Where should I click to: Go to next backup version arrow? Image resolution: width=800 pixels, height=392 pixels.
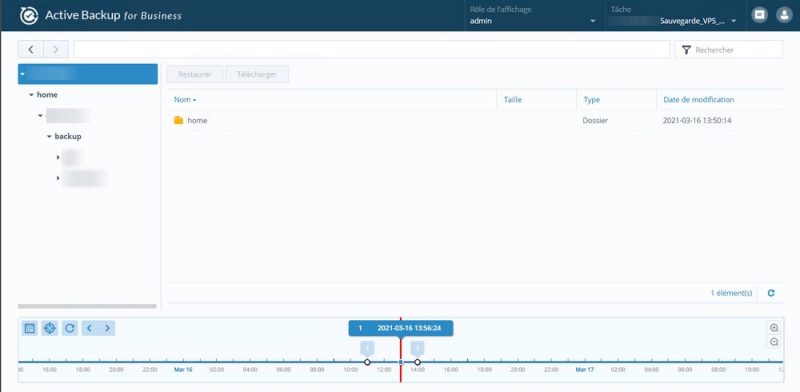[x=107, y=328]
